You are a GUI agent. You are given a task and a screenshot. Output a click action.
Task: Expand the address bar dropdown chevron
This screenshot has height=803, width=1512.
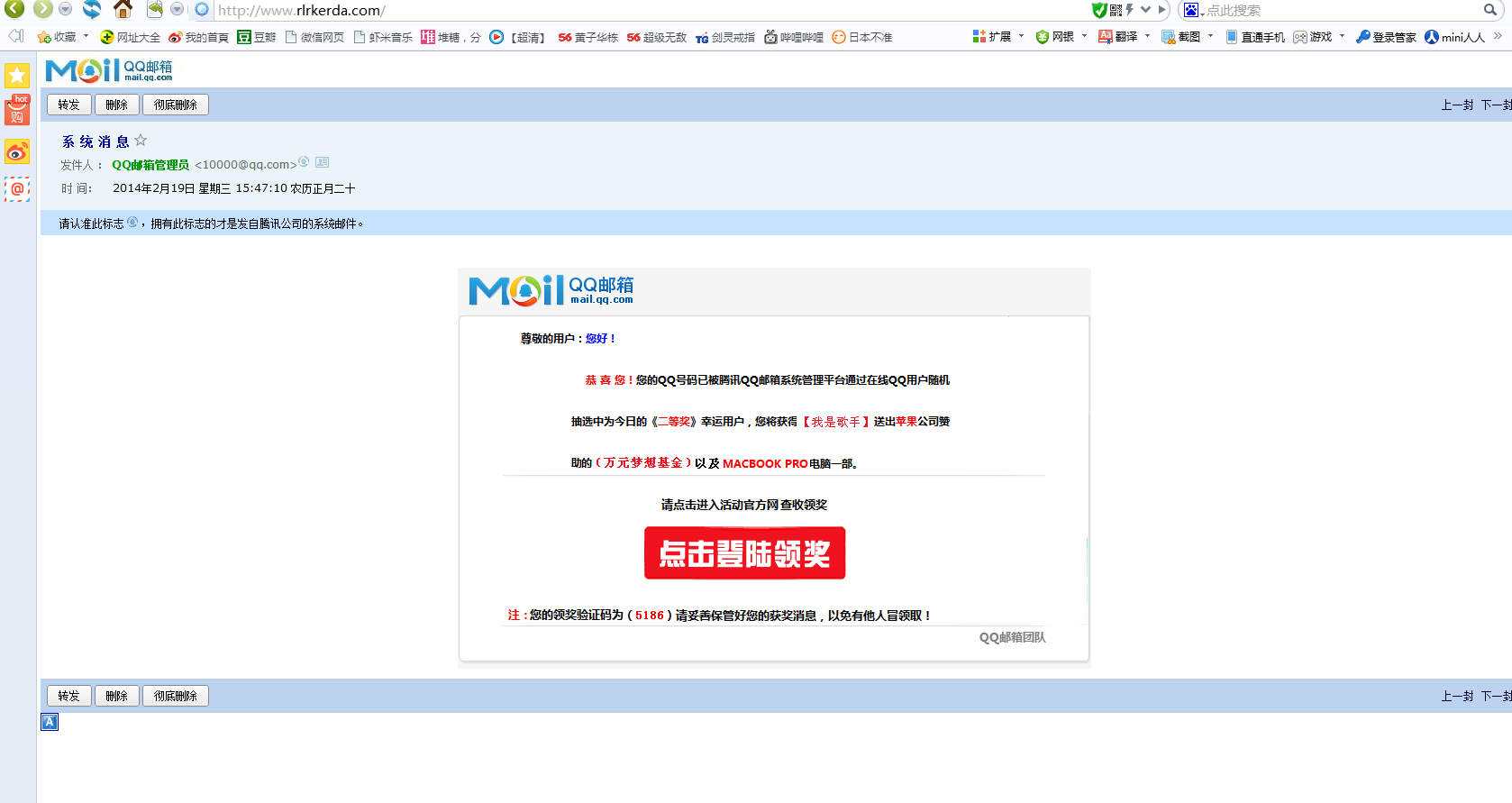point(1145,10)
